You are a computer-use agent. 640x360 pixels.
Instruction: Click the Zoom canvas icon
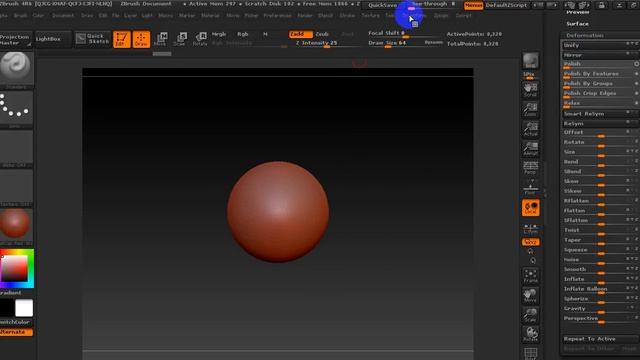click(x=531, y=110)
